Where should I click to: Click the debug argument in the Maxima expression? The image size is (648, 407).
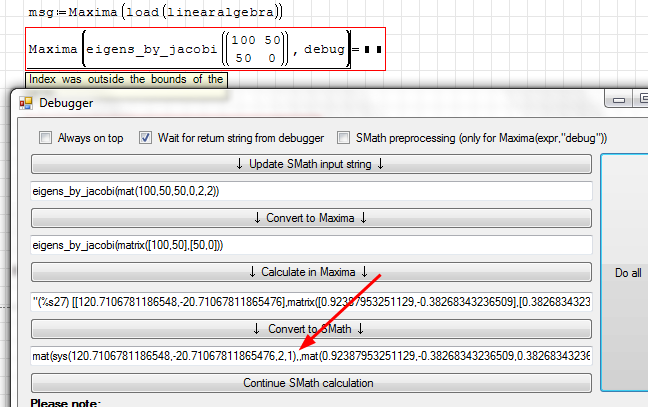pos(321,48)
